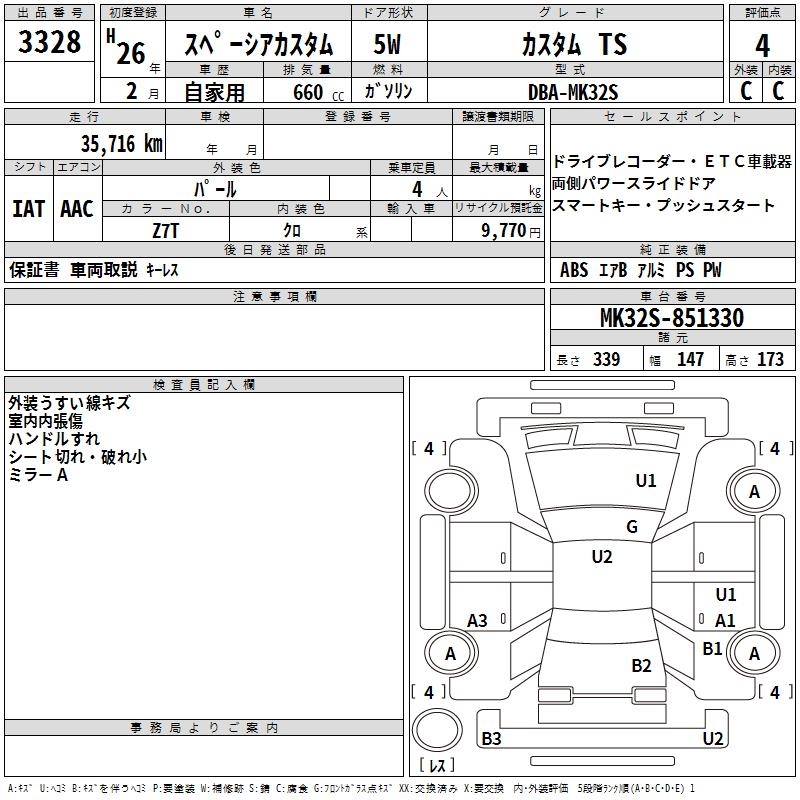Select exterior color パール
Screen dimensions: 800x800
(x=215, y=189)
